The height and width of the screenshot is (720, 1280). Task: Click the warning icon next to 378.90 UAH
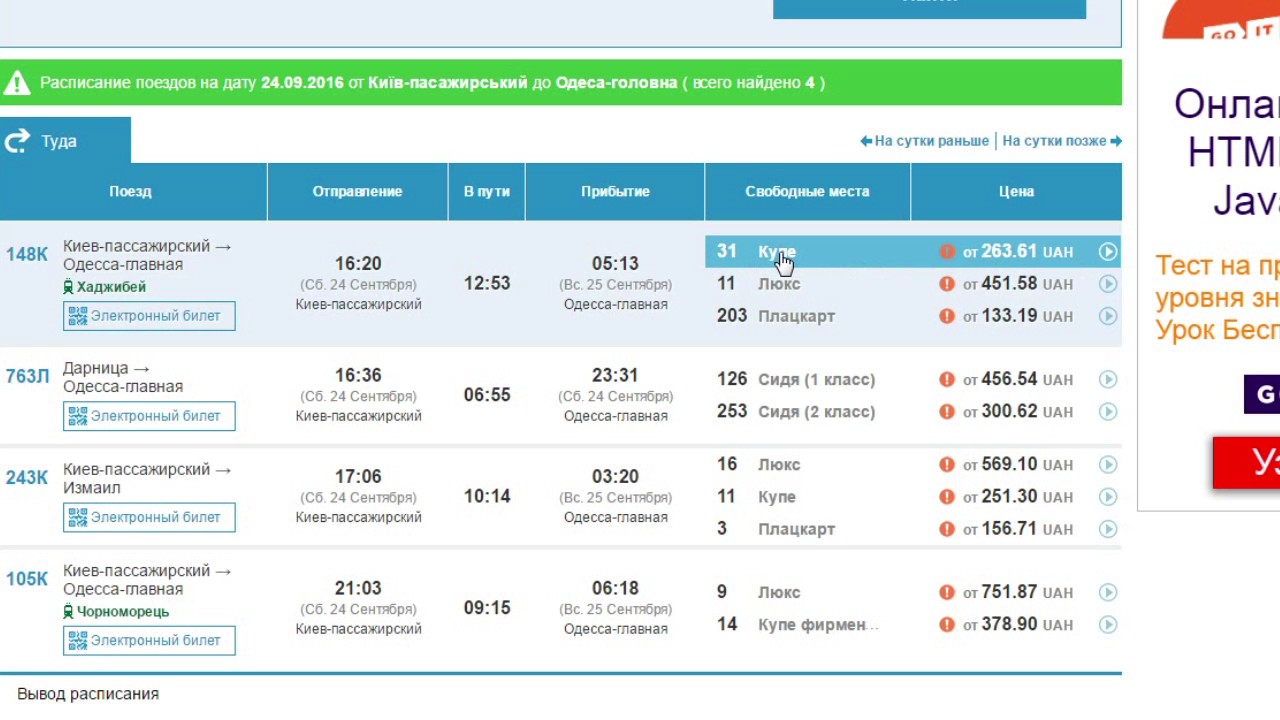pyautogui.click(x=947, y=624)
